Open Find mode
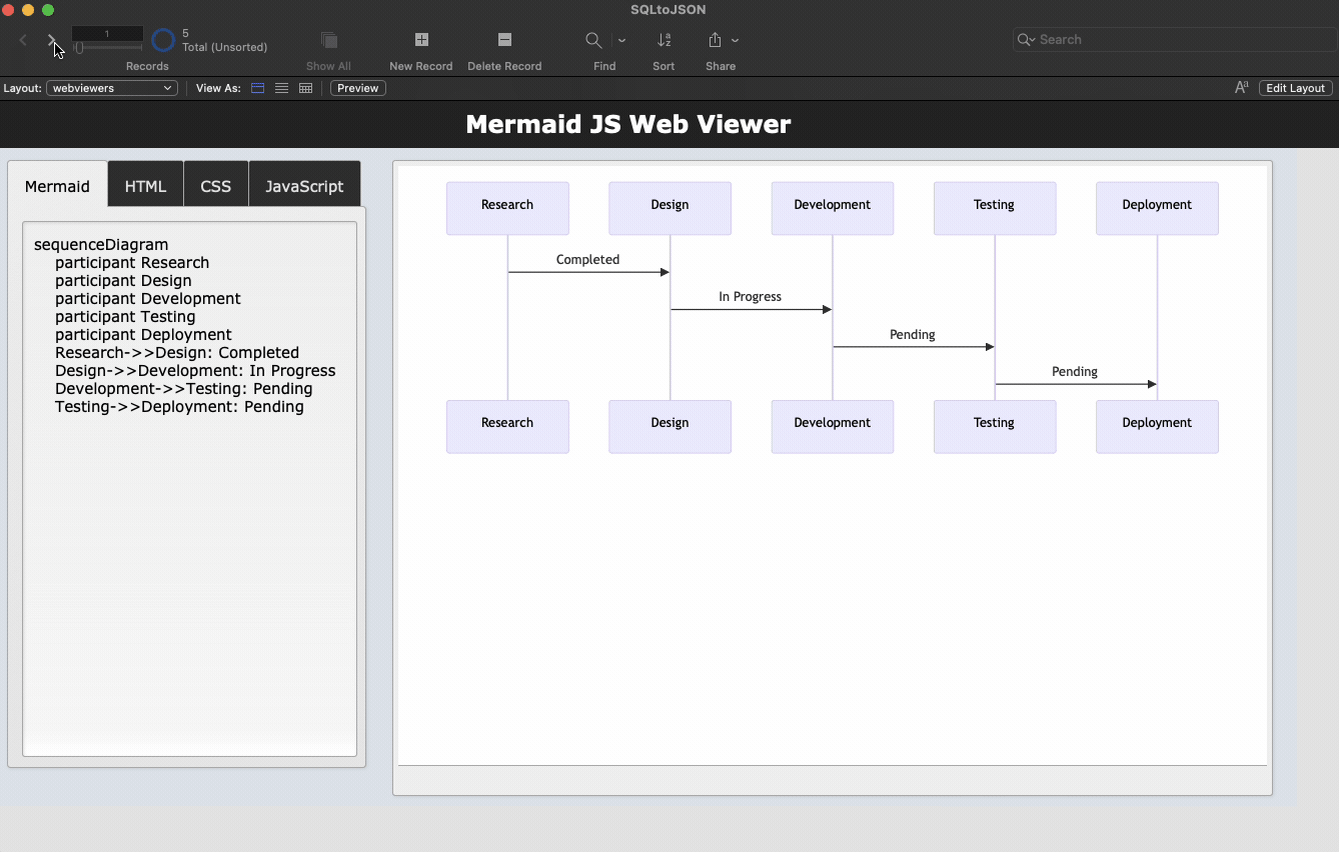This screenshot has height=852, width=1339. click(x=593, y=40)
